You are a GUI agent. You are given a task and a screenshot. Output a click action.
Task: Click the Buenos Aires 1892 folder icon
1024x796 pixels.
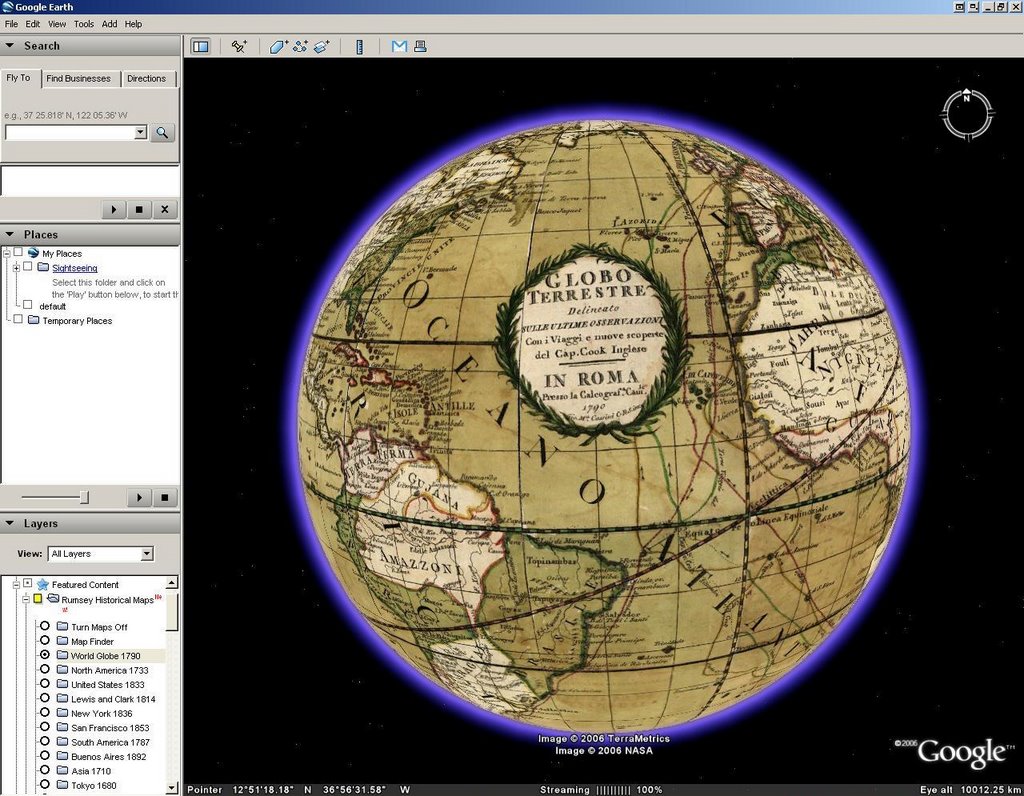(x=63, y=756)
